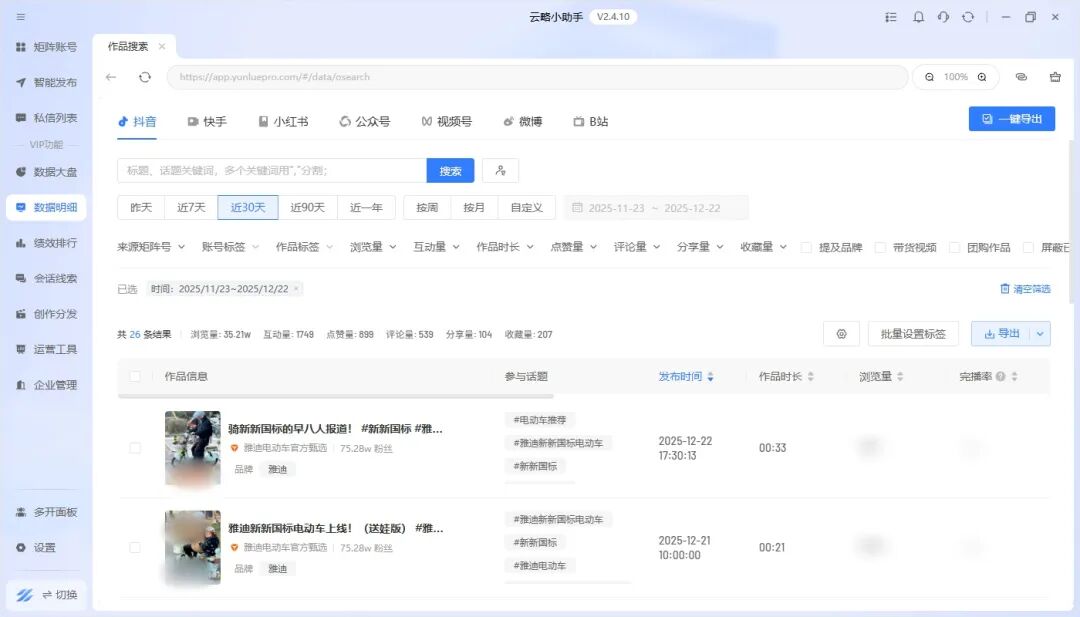Viewport: 1080px width, 617px height.
Task: Expand the 浏览量 filter dropdown
Action: pyautogui.click(x=373, y=247)
